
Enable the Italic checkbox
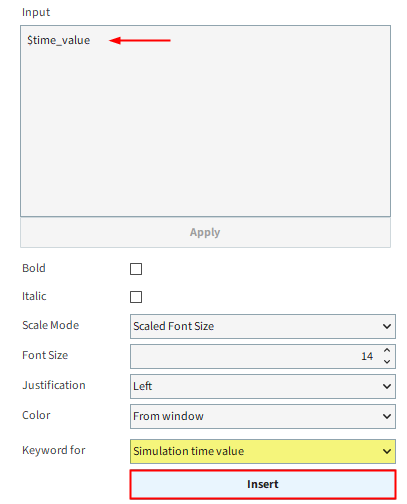tap(136, 297)
